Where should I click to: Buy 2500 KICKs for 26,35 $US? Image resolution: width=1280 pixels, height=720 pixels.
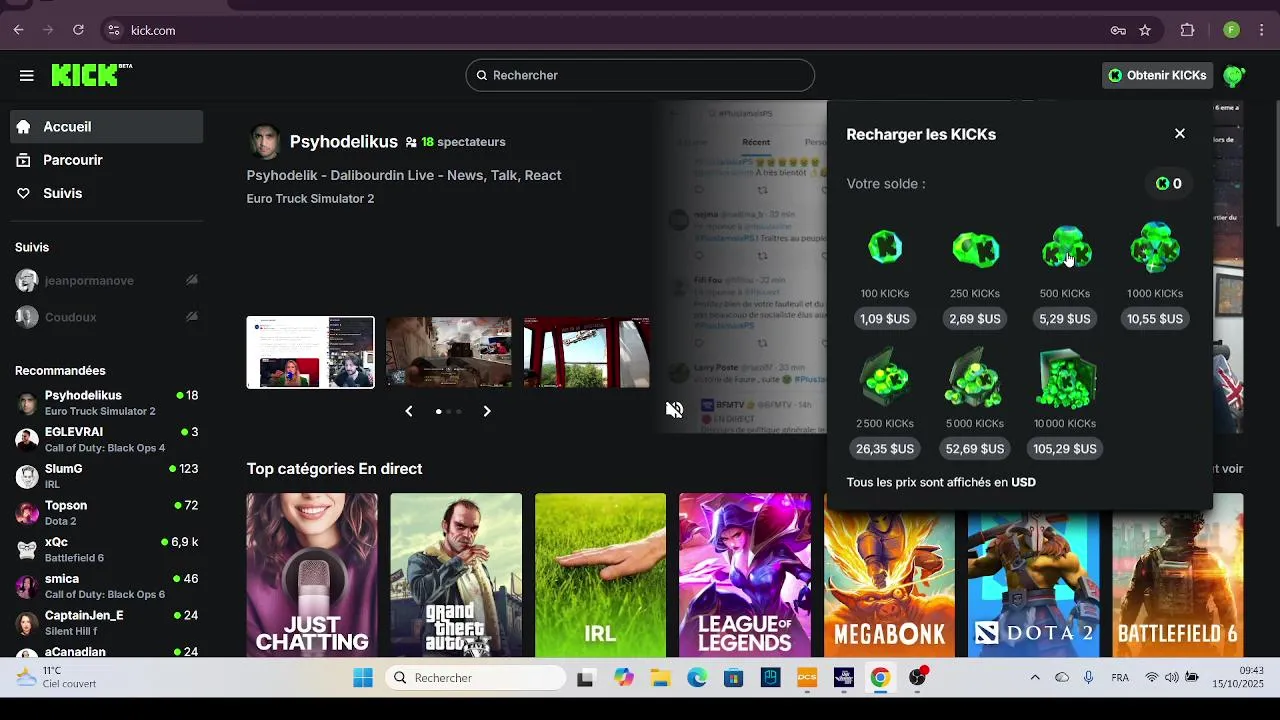point(885,449)
